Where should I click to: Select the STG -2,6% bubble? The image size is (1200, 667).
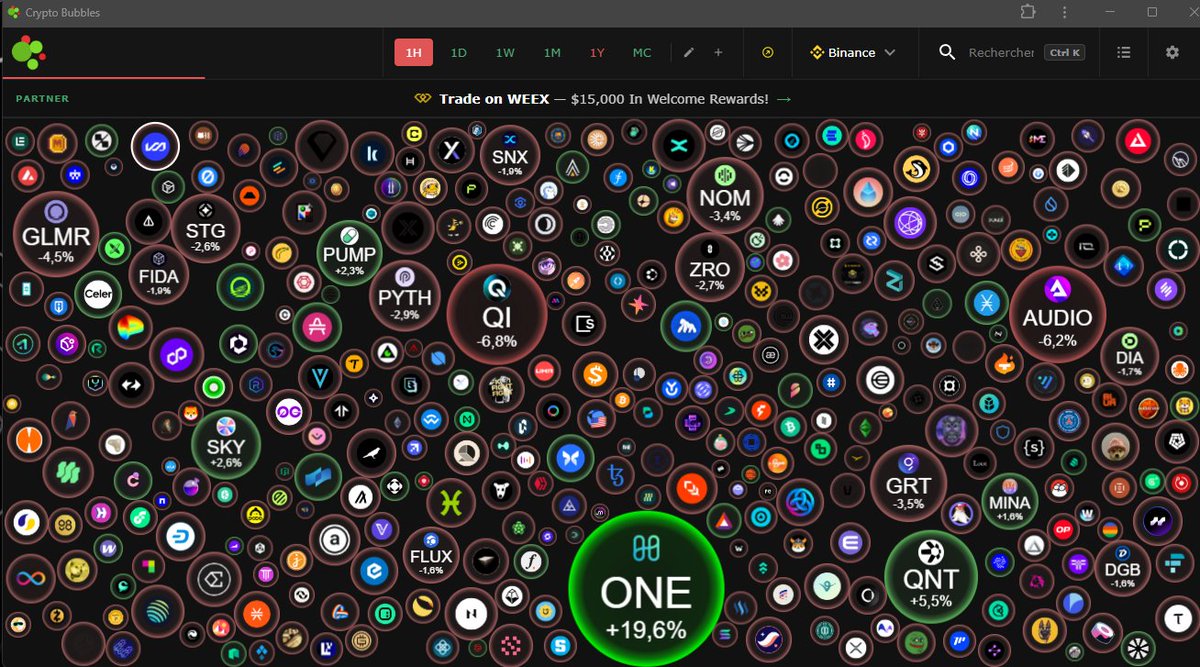(x=206, y=229)
